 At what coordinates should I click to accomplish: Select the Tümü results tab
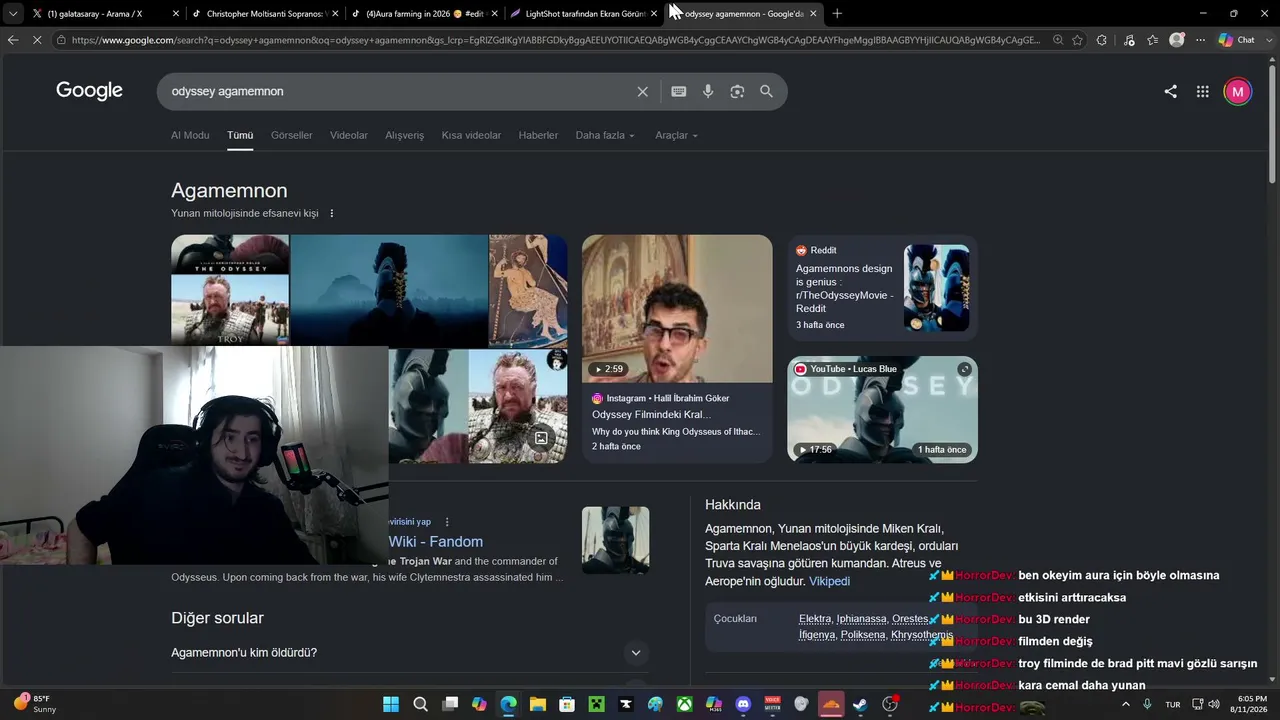click(240, 135)
